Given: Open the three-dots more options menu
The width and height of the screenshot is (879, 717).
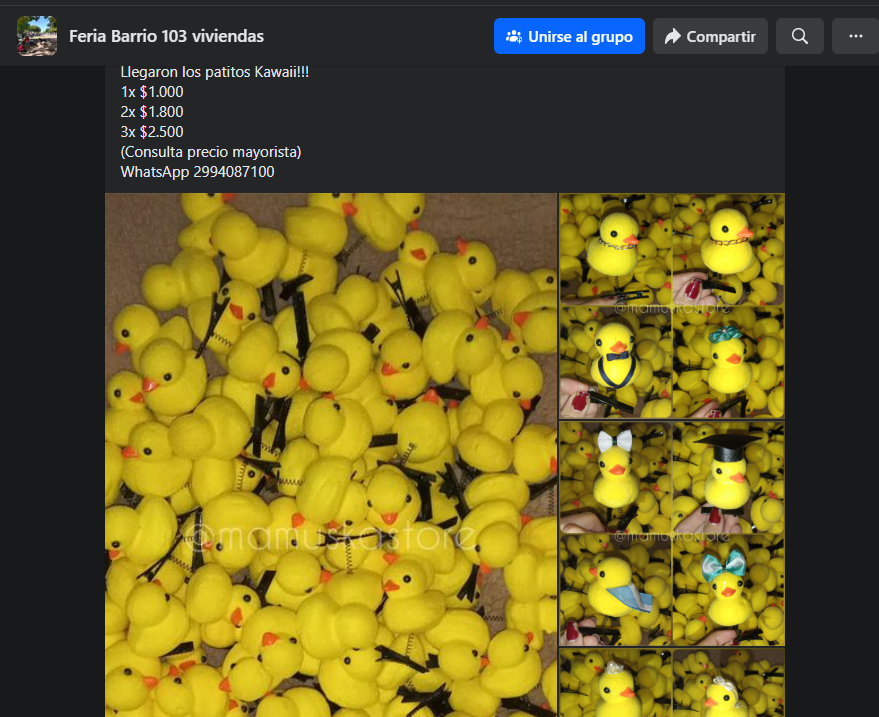Looking at the screenshot, I should pos(855,36).
